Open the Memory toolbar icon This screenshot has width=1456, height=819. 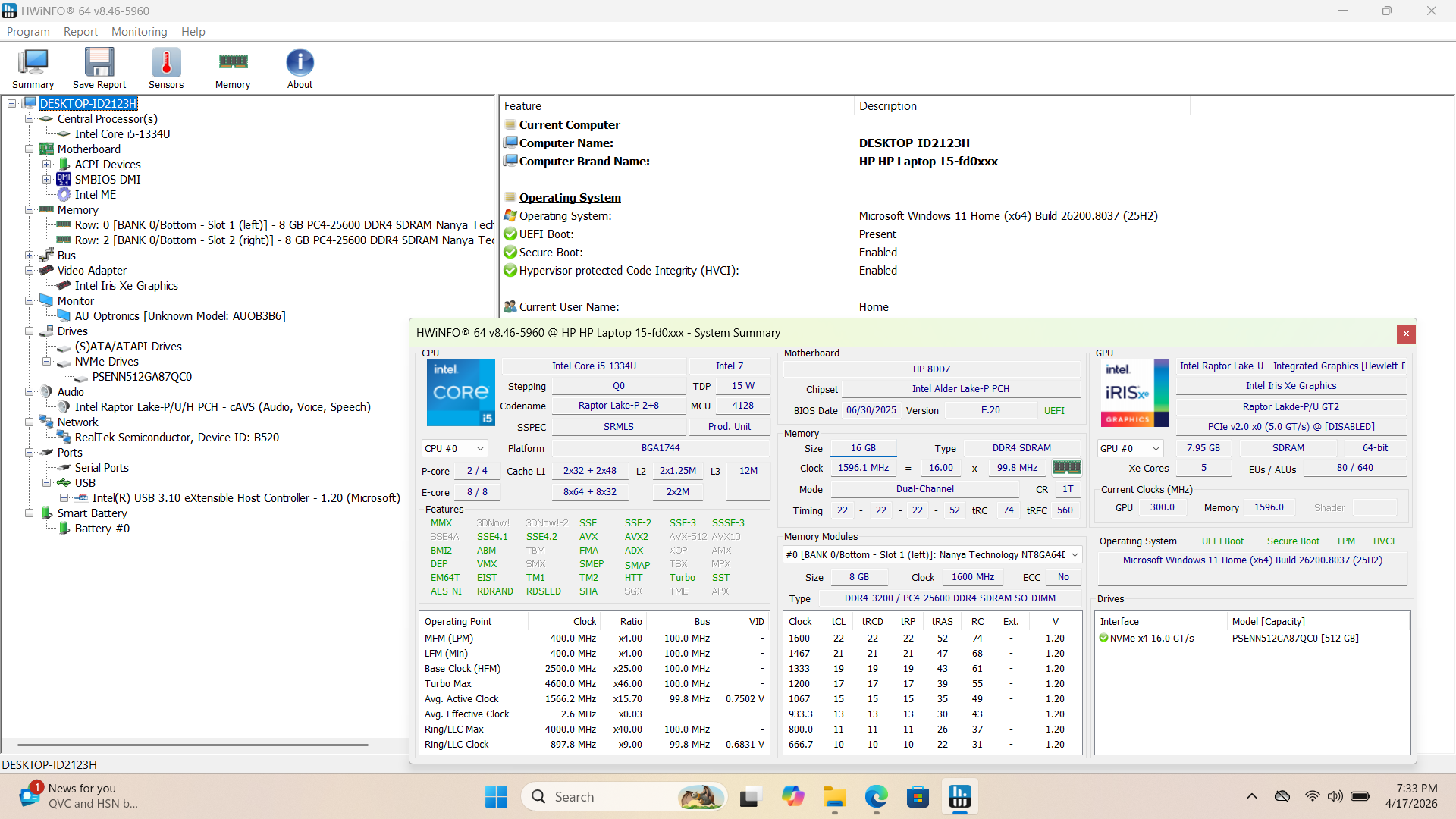[x=233, y=68]
